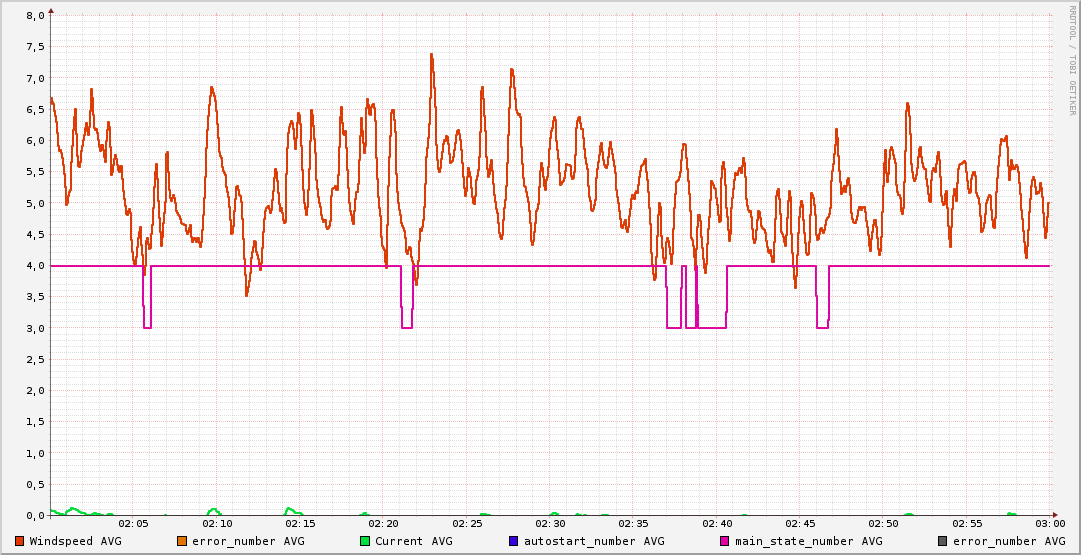
Task: Click the 0,0 value on the Y-axis
Action: [35, 516]
